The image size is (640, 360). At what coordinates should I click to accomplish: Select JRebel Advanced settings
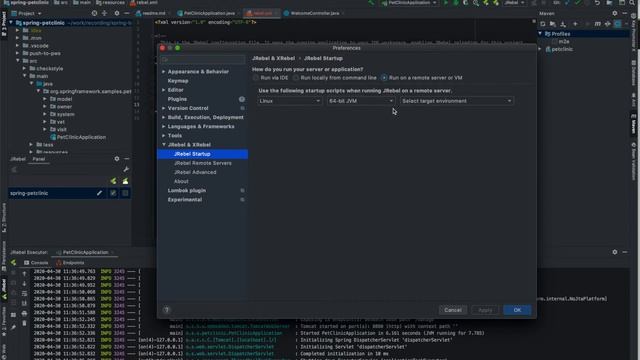pyautogui.click(x=195, y=172)
